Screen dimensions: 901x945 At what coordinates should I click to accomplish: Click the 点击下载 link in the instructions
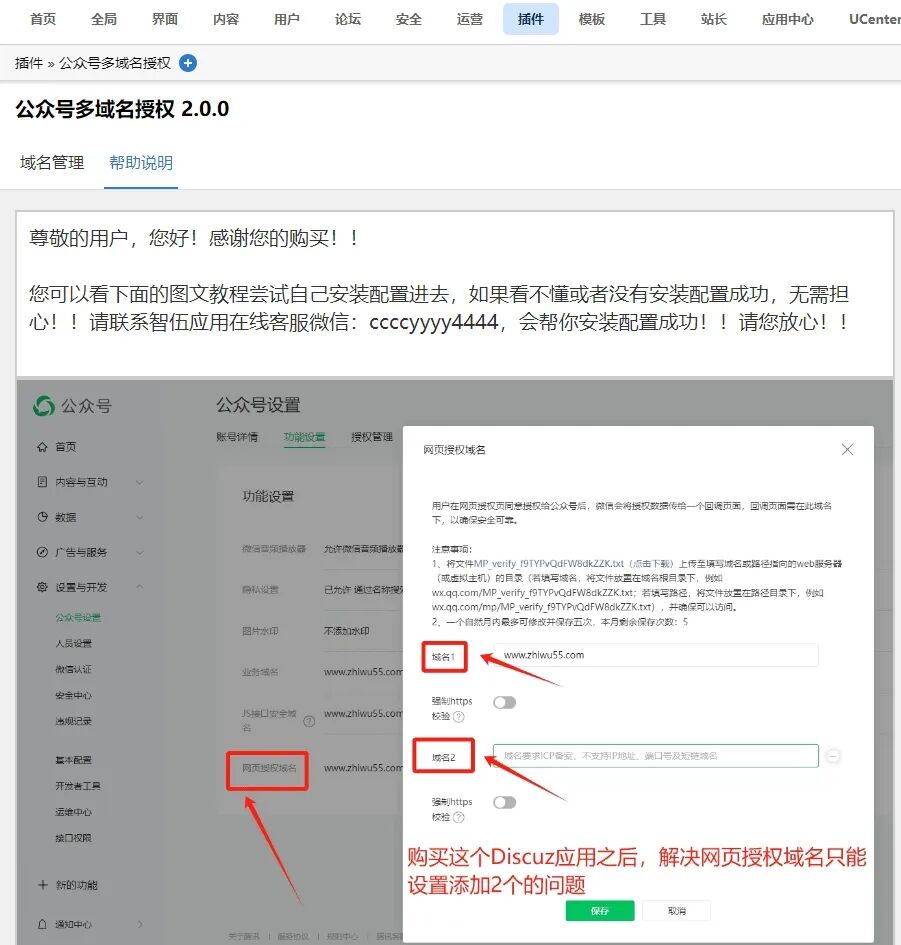[x=649, y=561]
